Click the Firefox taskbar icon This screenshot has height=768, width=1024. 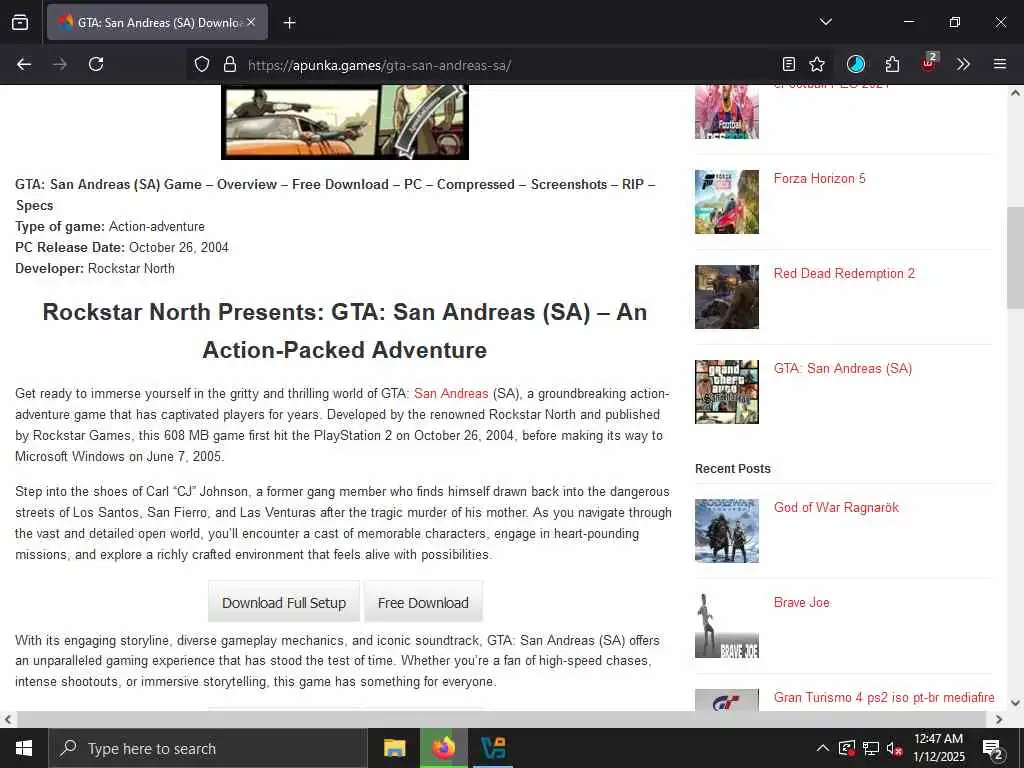click(x=443, y=748)
